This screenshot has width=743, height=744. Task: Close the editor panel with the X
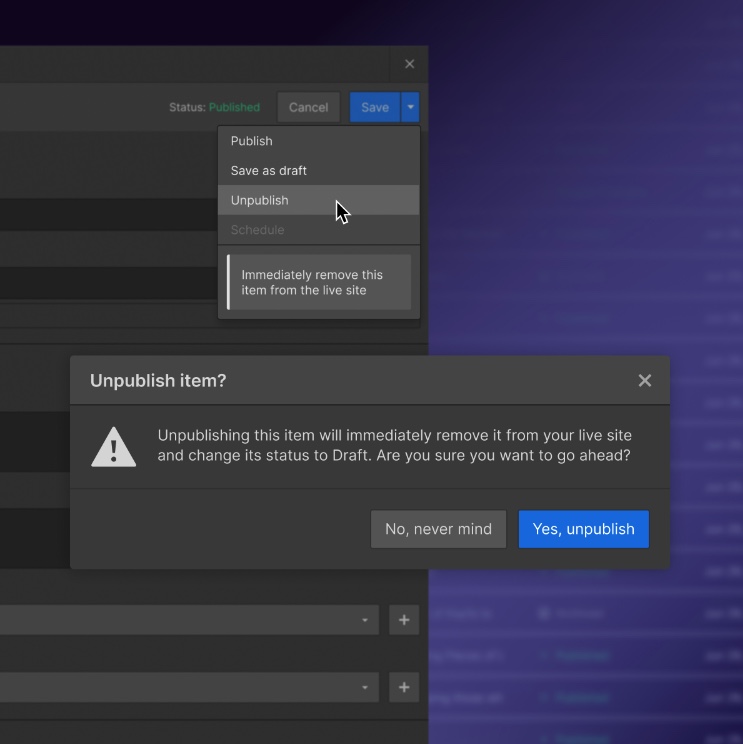[409, 64]
